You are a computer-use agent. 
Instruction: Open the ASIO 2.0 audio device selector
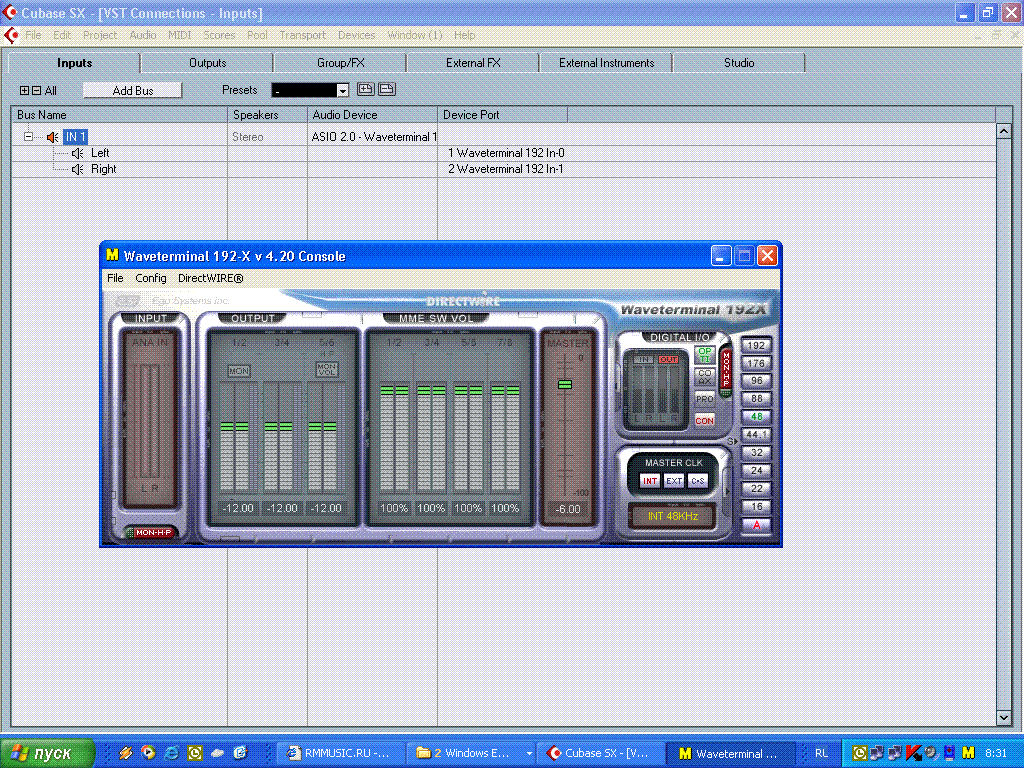(x=373, y=137)
